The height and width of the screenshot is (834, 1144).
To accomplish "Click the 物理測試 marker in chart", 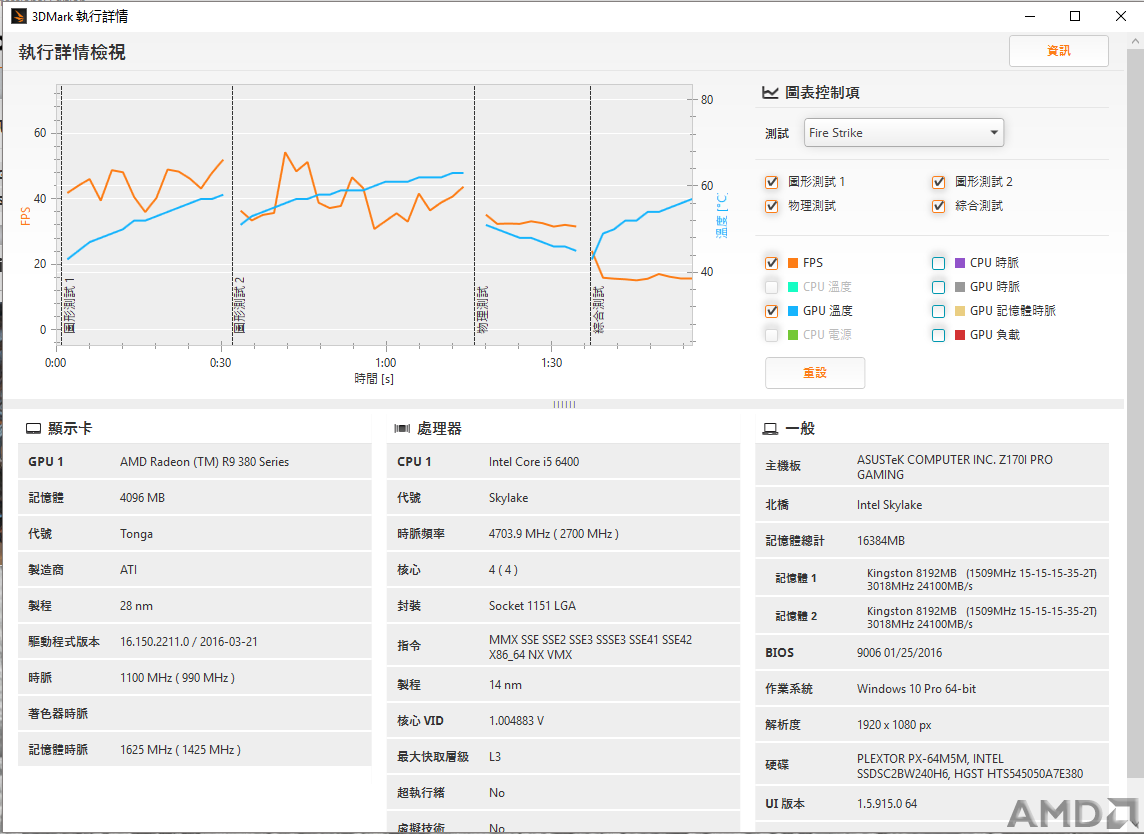I will [482, 309].
